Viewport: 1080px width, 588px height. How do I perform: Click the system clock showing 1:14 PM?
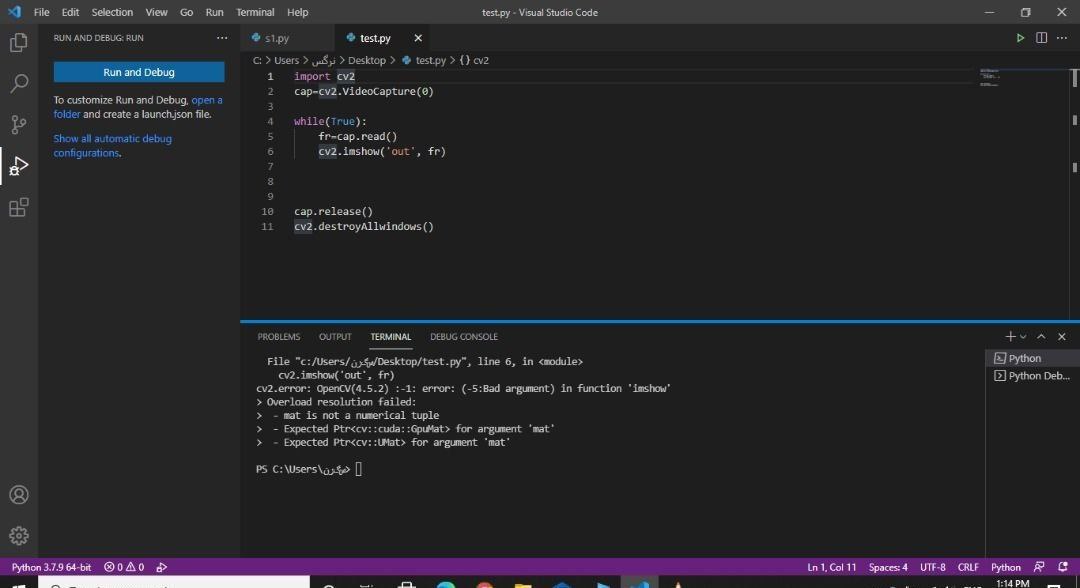[x=1012, y=583]
